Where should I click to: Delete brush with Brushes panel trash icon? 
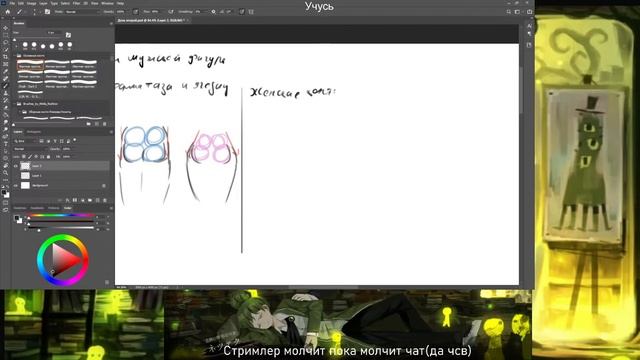(104, 124)
